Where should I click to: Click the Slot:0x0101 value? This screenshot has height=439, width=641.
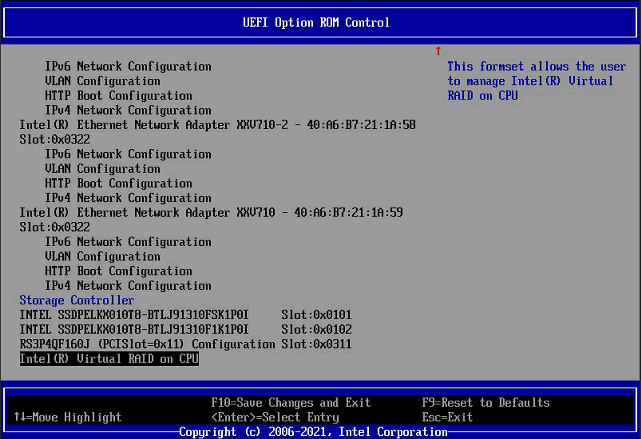click(x=316, y=315)
